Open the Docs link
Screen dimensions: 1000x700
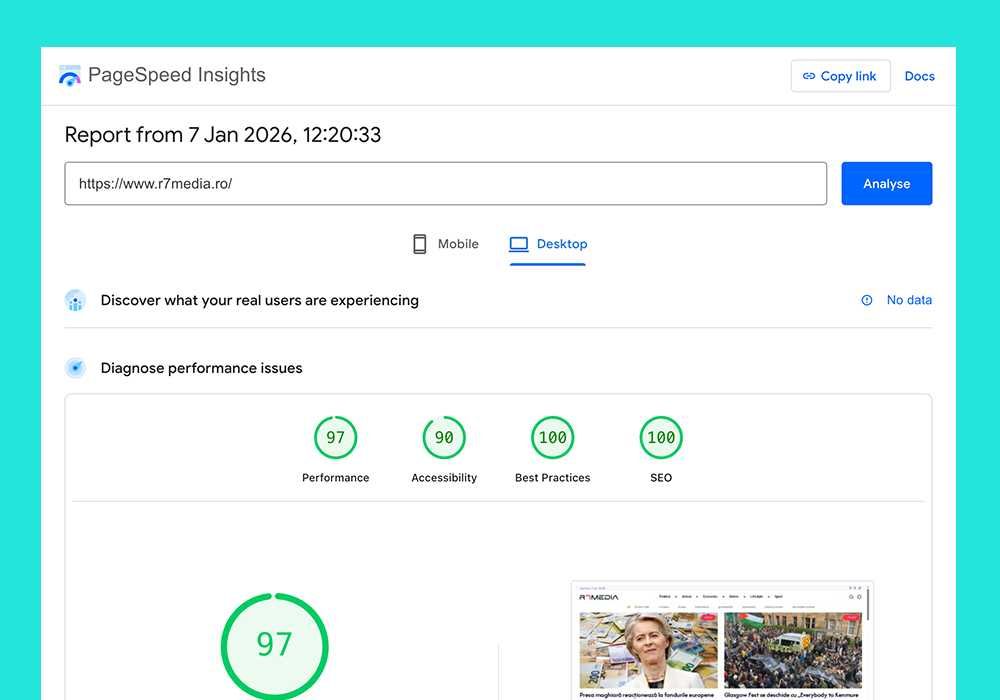click(x=919, y=76)
